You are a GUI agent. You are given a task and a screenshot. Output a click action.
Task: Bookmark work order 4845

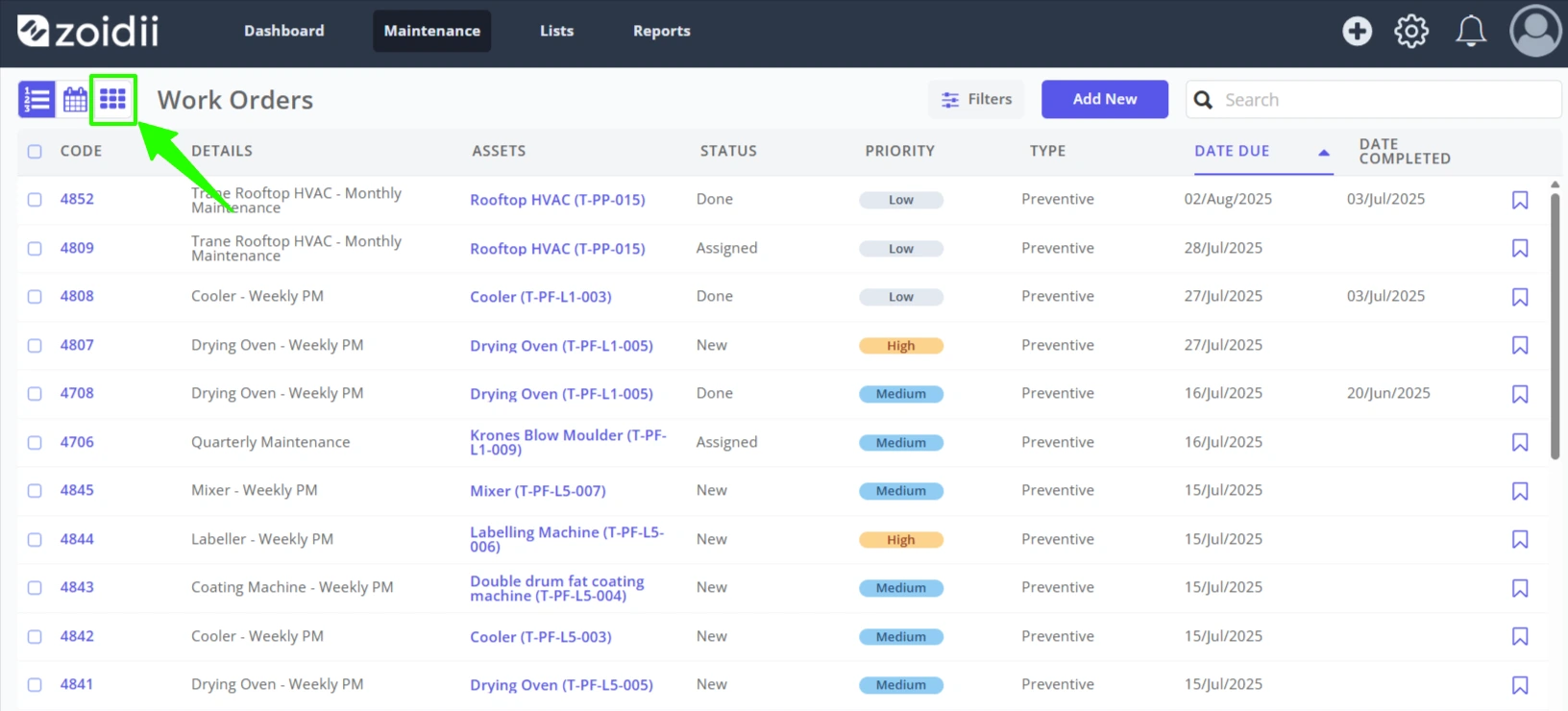click(1520, 491)
